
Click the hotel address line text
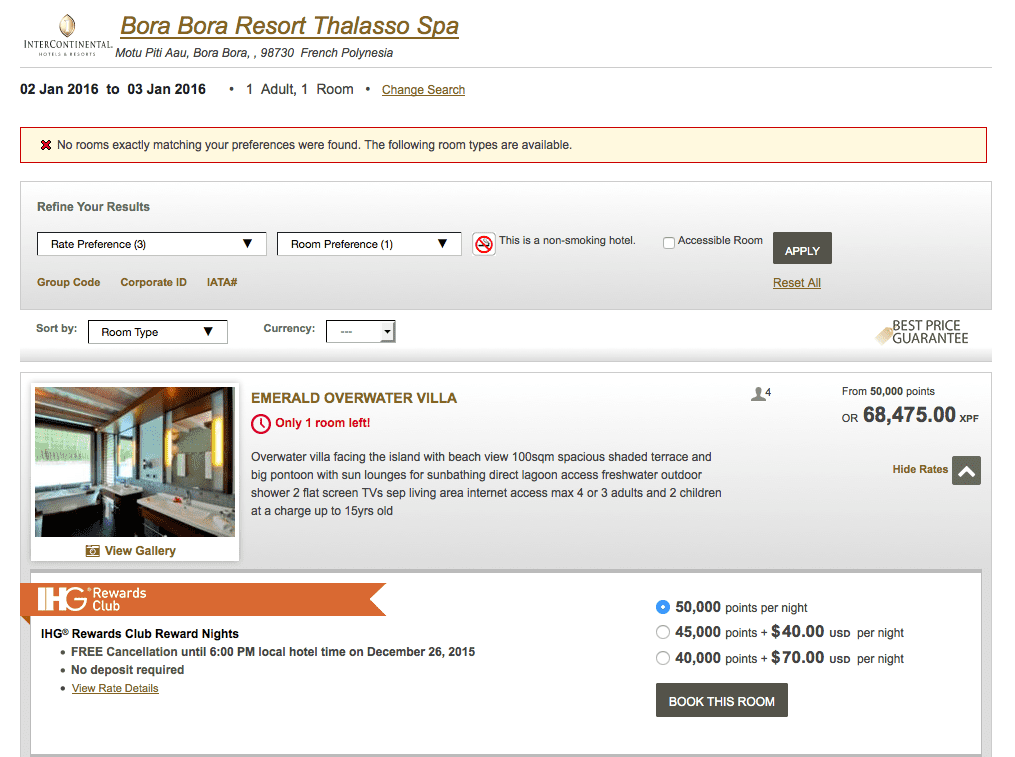(x=254, y=53)
